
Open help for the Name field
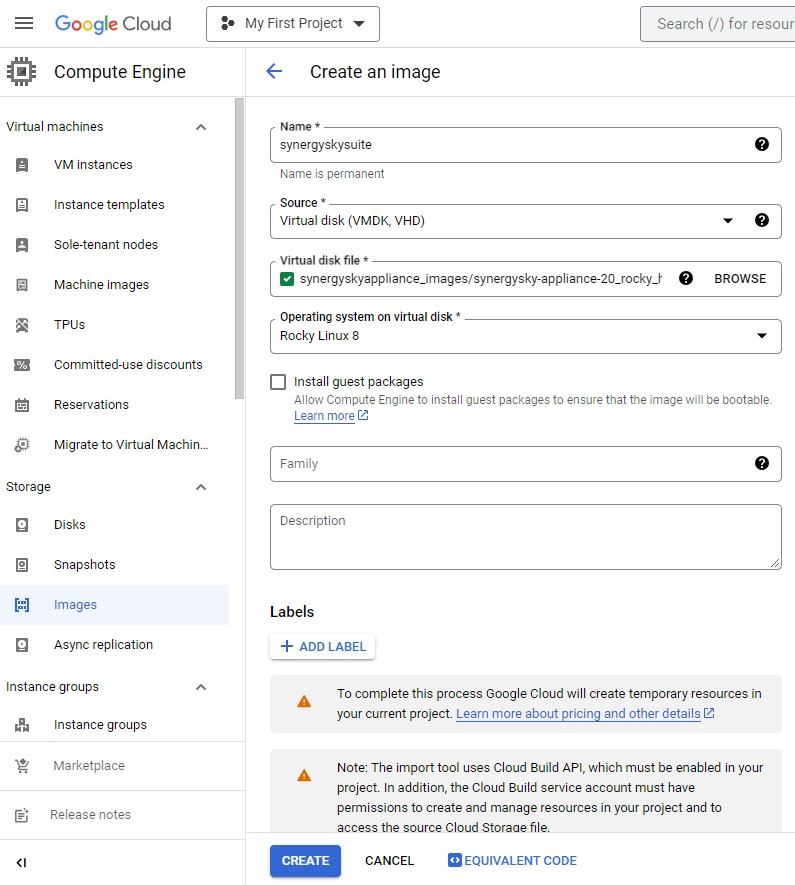(762, 144)
